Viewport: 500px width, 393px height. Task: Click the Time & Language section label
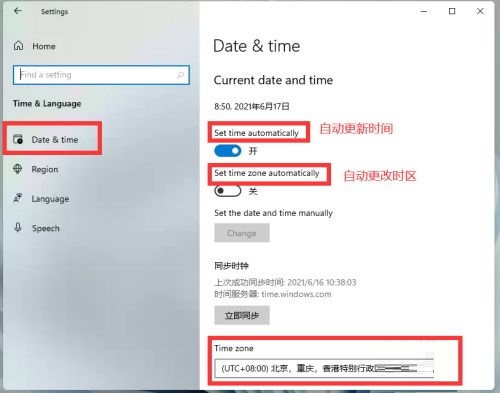tap(47, 103)
